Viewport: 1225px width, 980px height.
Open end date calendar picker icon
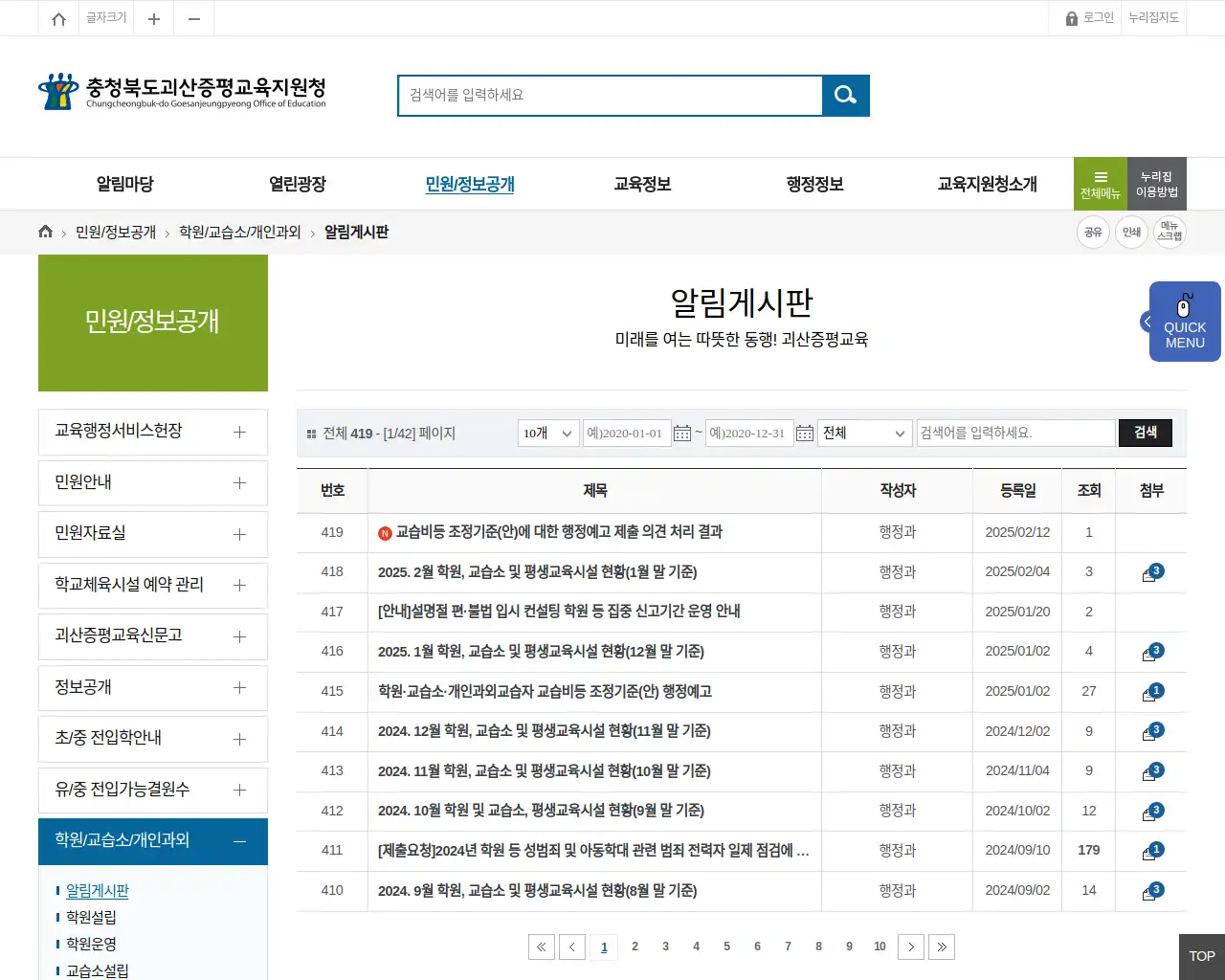point(805,434)
